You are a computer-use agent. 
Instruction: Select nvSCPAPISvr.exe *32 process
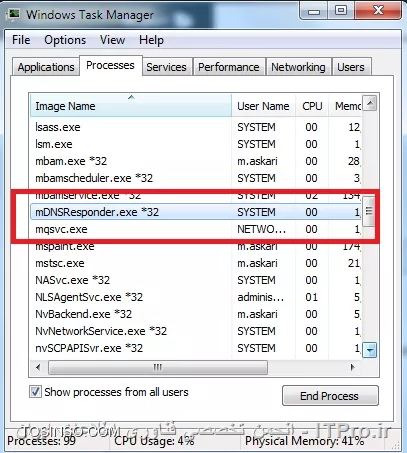[196, 348]
